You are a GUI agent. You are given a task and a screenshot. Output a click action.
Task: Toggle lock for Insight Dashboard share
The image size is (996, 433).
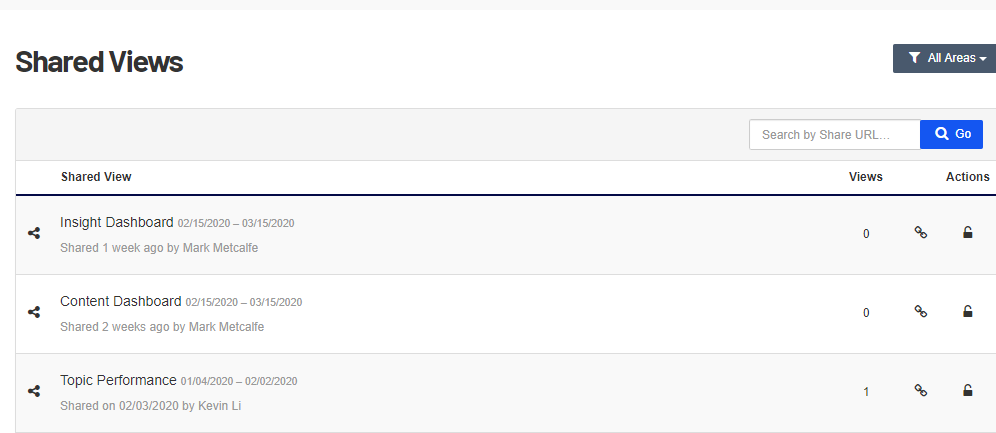(967, 232)
